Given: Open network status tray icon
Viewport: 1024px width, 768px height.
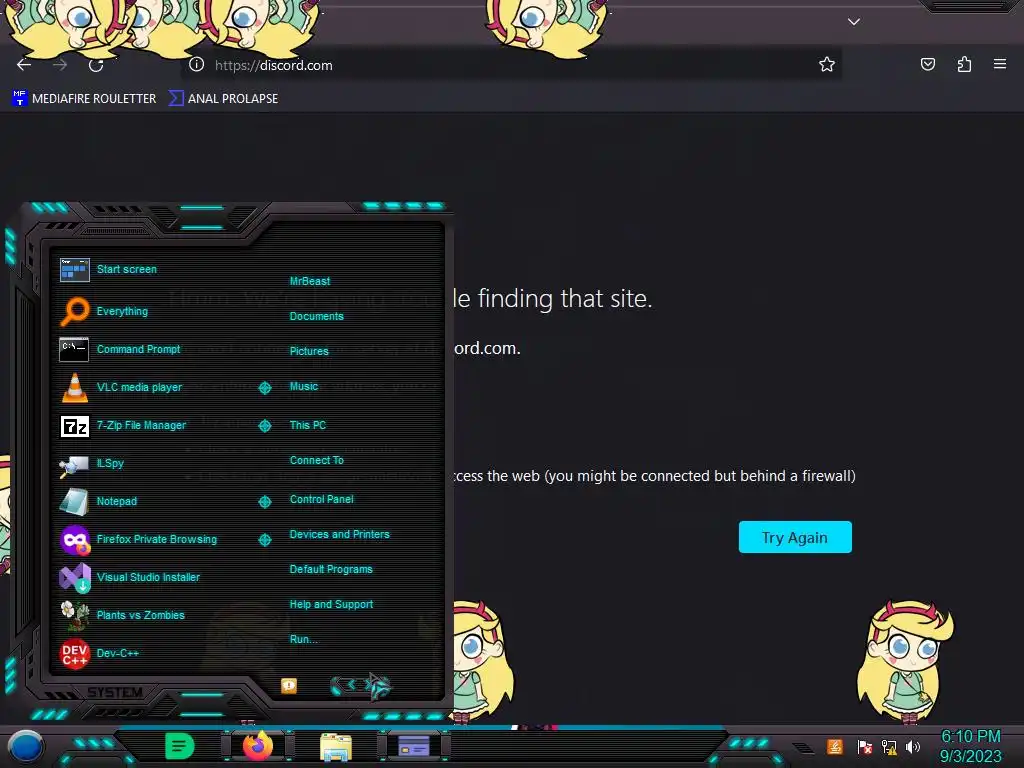Looking at the screenshot, I should [889, 746].
